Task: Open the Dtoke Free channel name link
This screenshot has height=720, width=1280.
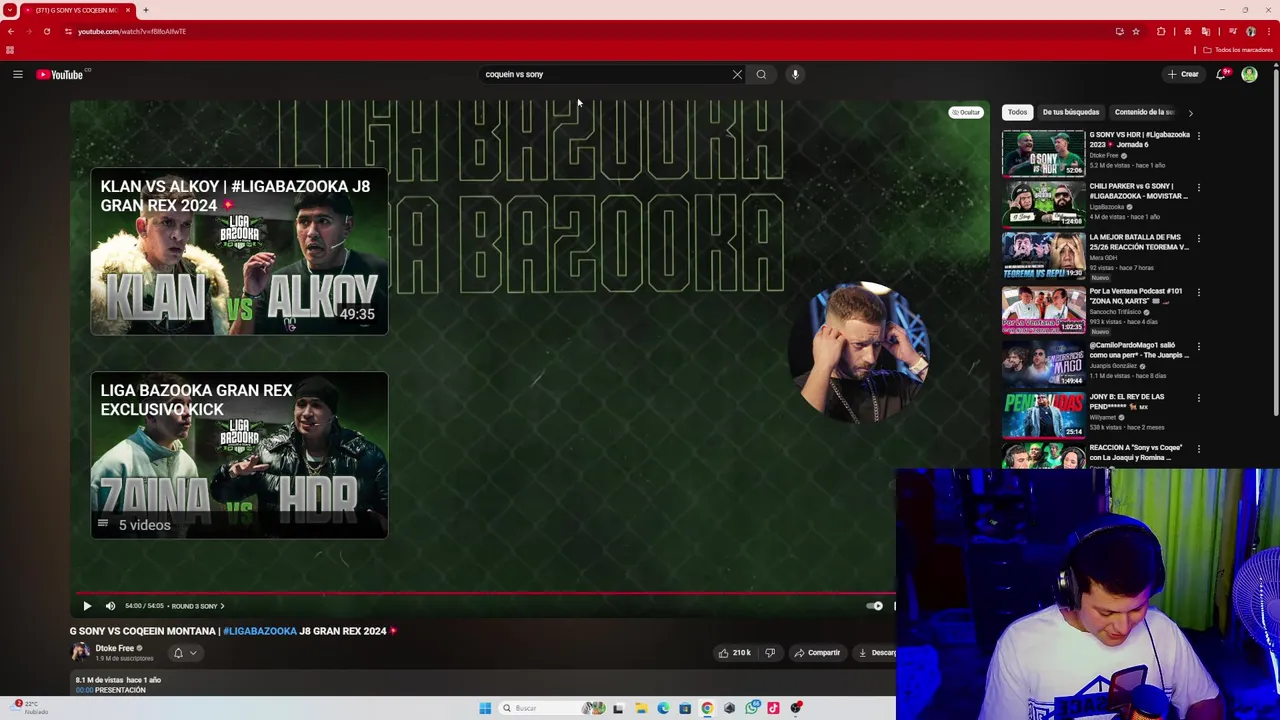Action: [114, 648]
